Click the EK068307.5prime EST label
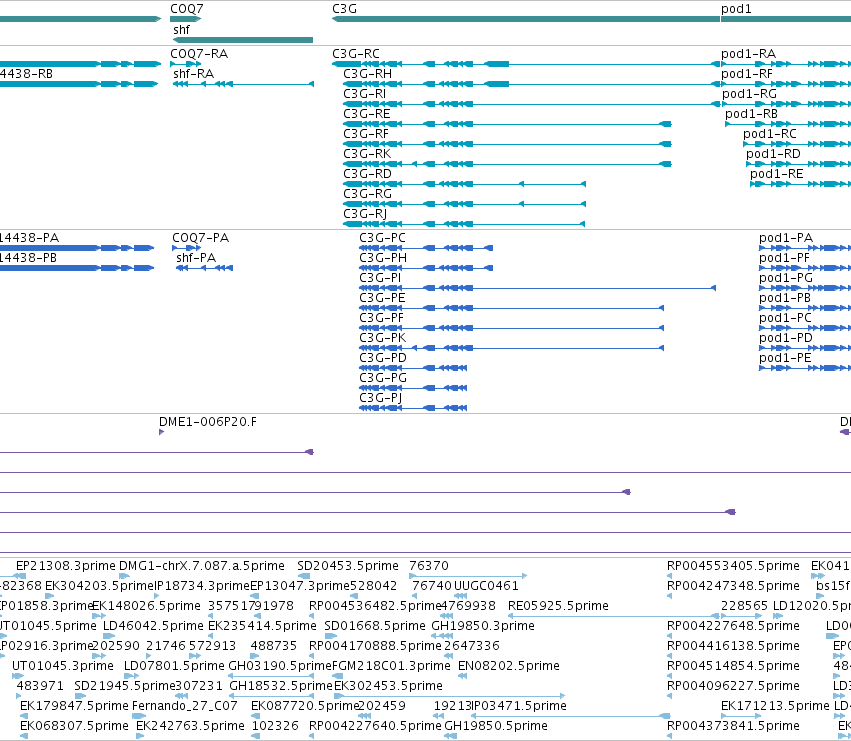The height and width of the screenshot is (741, 851). tap(74, 726)
